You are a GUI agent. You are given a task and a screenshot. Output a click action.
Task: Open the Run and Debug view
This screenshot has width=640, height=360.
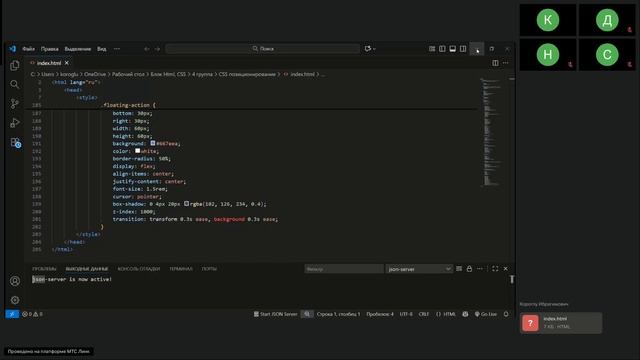point(15,123)
